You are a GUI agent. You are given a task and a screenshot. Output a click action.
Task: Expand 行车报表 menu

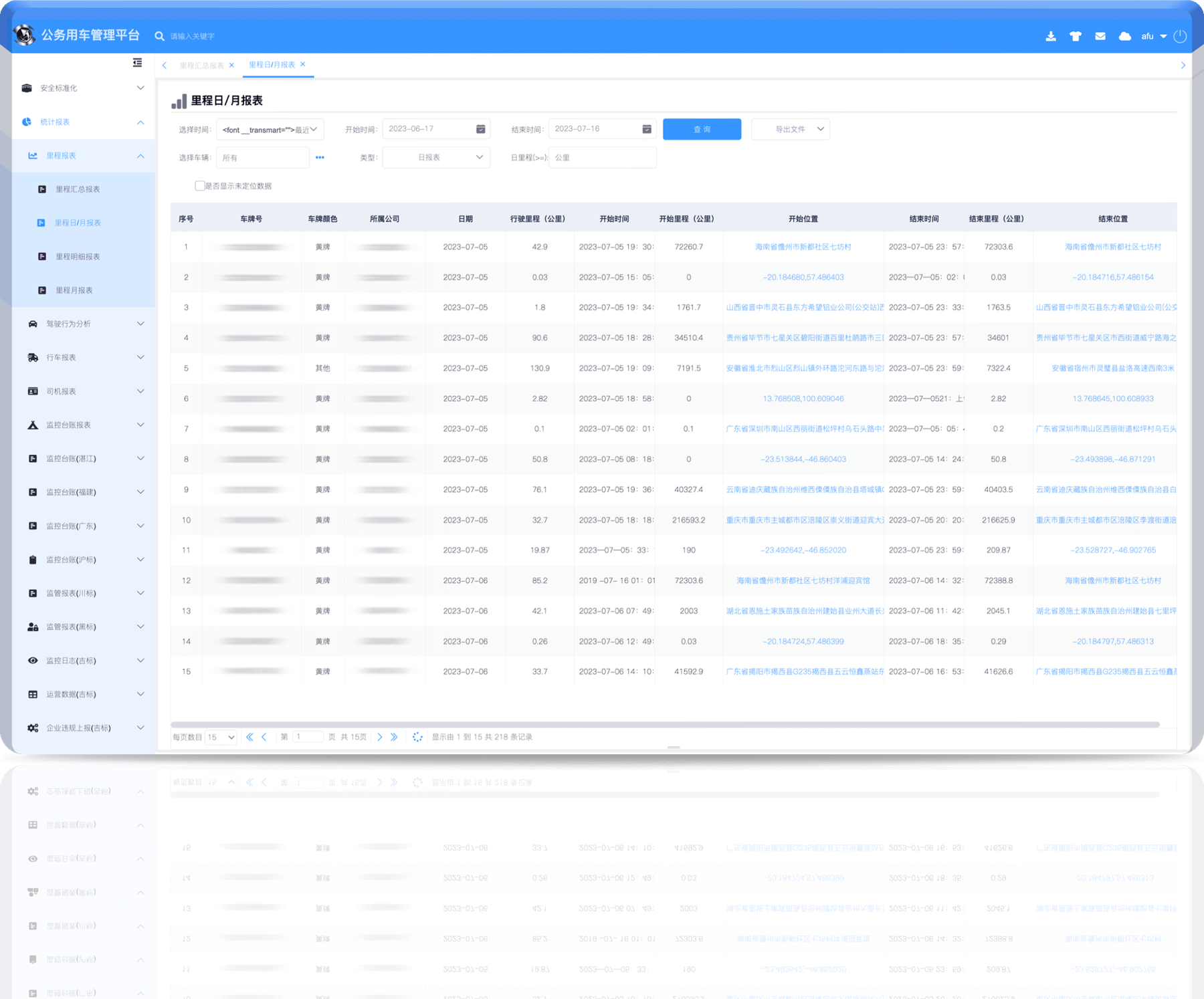(84, 358)
